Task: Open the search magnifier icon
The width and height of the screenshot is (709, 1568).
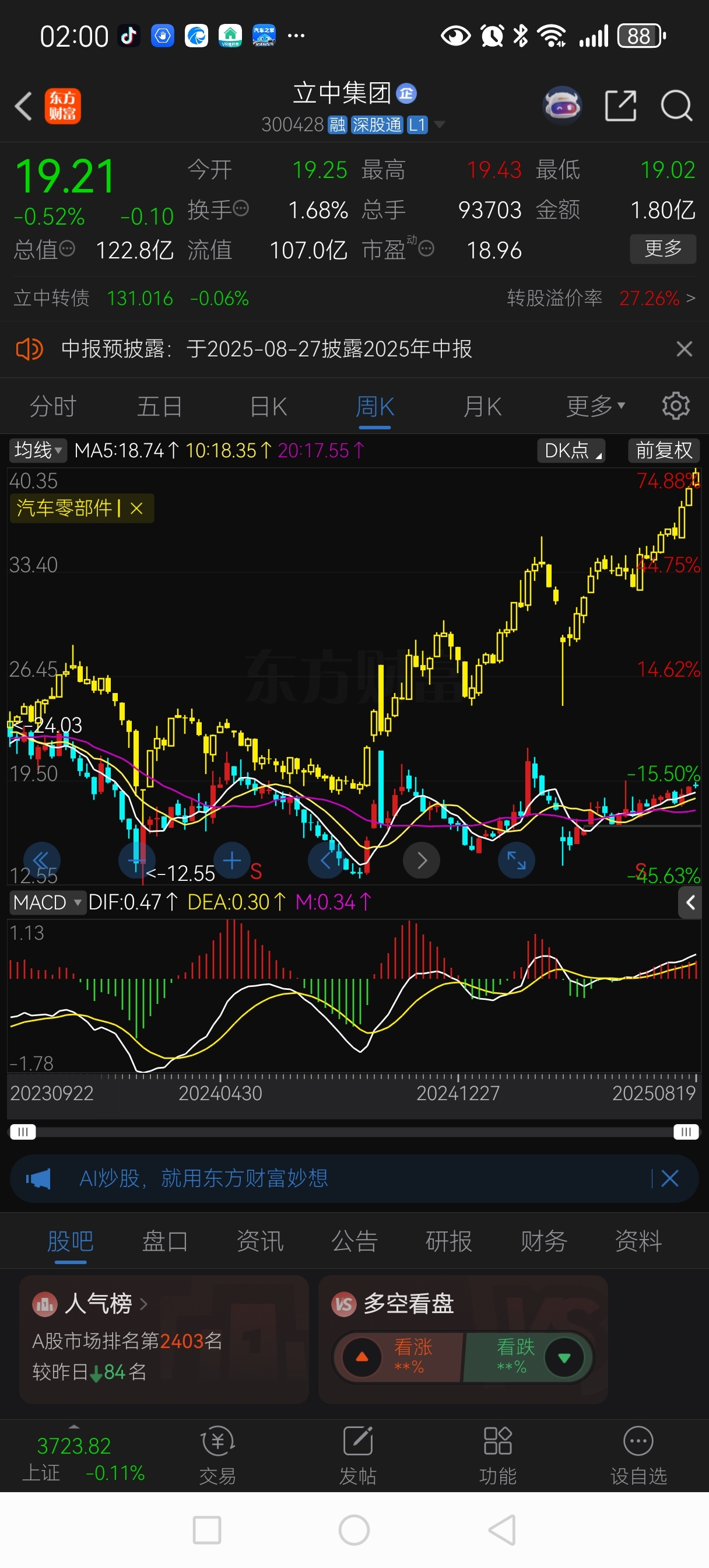Action: coord(677,106)
